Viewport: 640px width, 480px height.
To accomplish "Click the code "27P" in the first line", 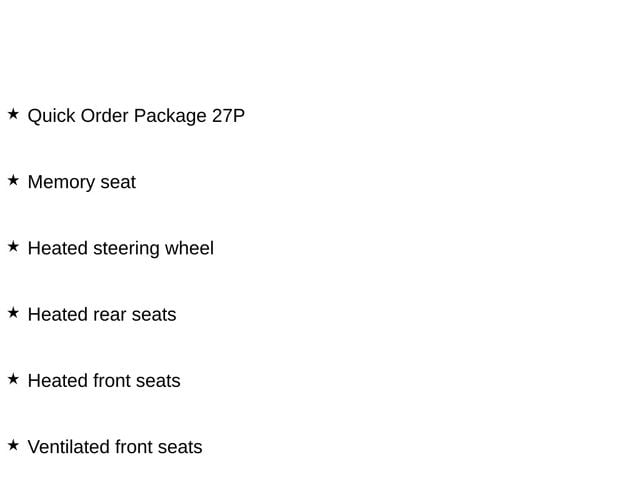I will pyautogui.click(x=228, y=116).
